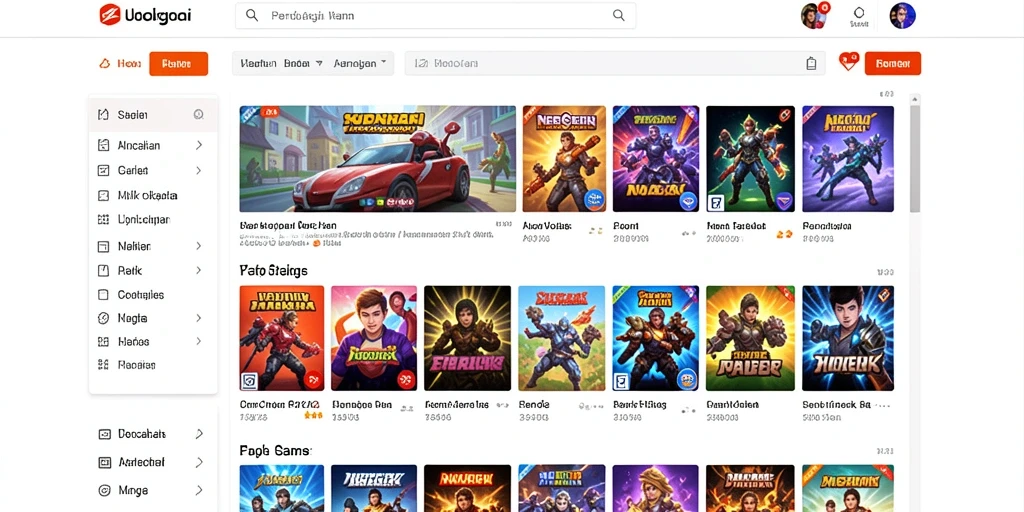Viewport: 1024px width, 512px height.
Task: Click the purple arrow badge on Mont Taredot cover
Action: pos(784,201)
